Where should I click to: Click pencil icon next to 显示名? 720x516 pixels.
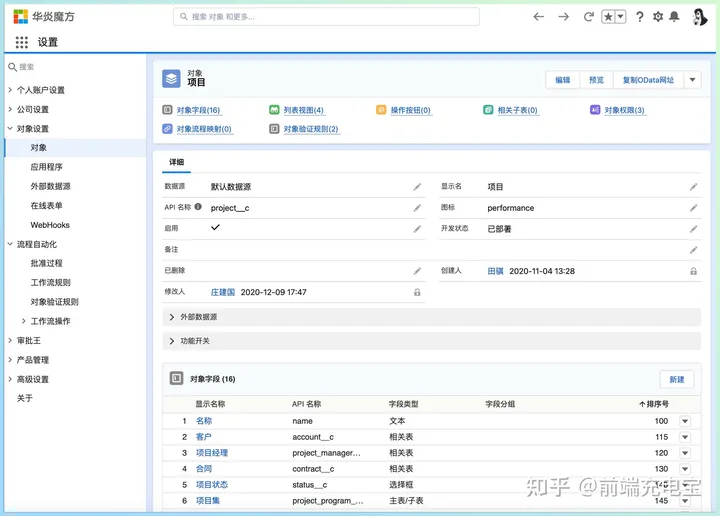pos(694,187)
